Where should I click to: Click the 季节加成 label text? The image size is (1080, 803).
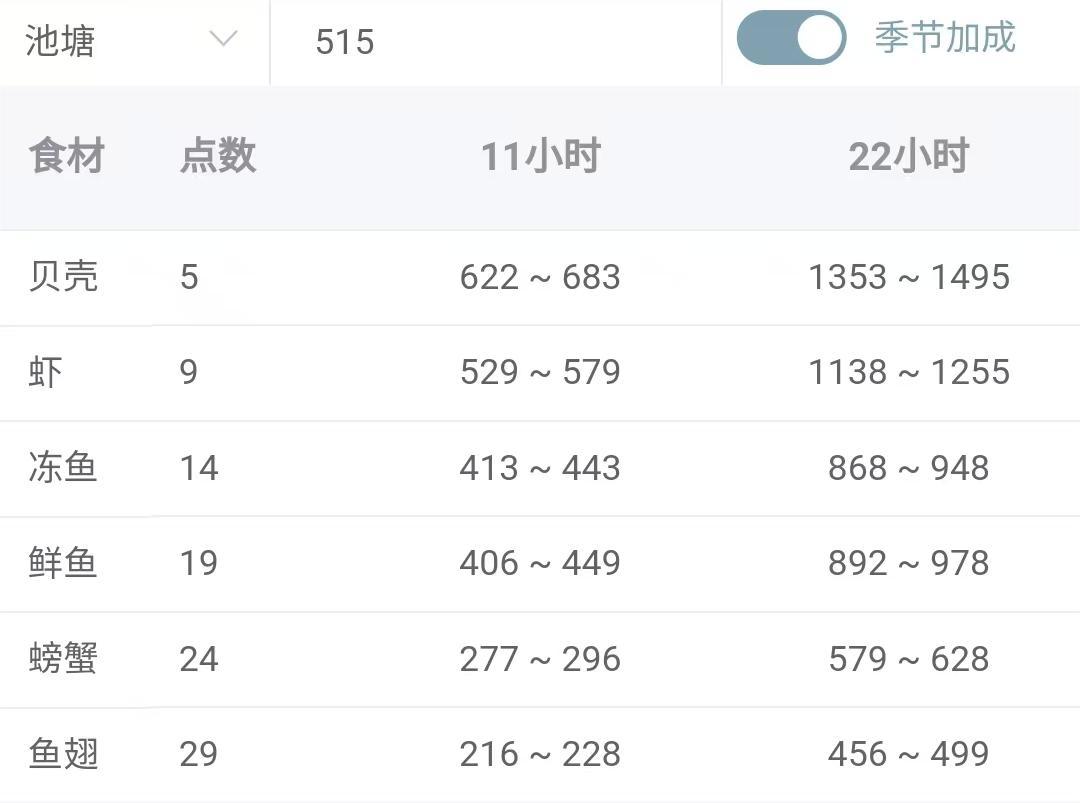pos(945,38)
